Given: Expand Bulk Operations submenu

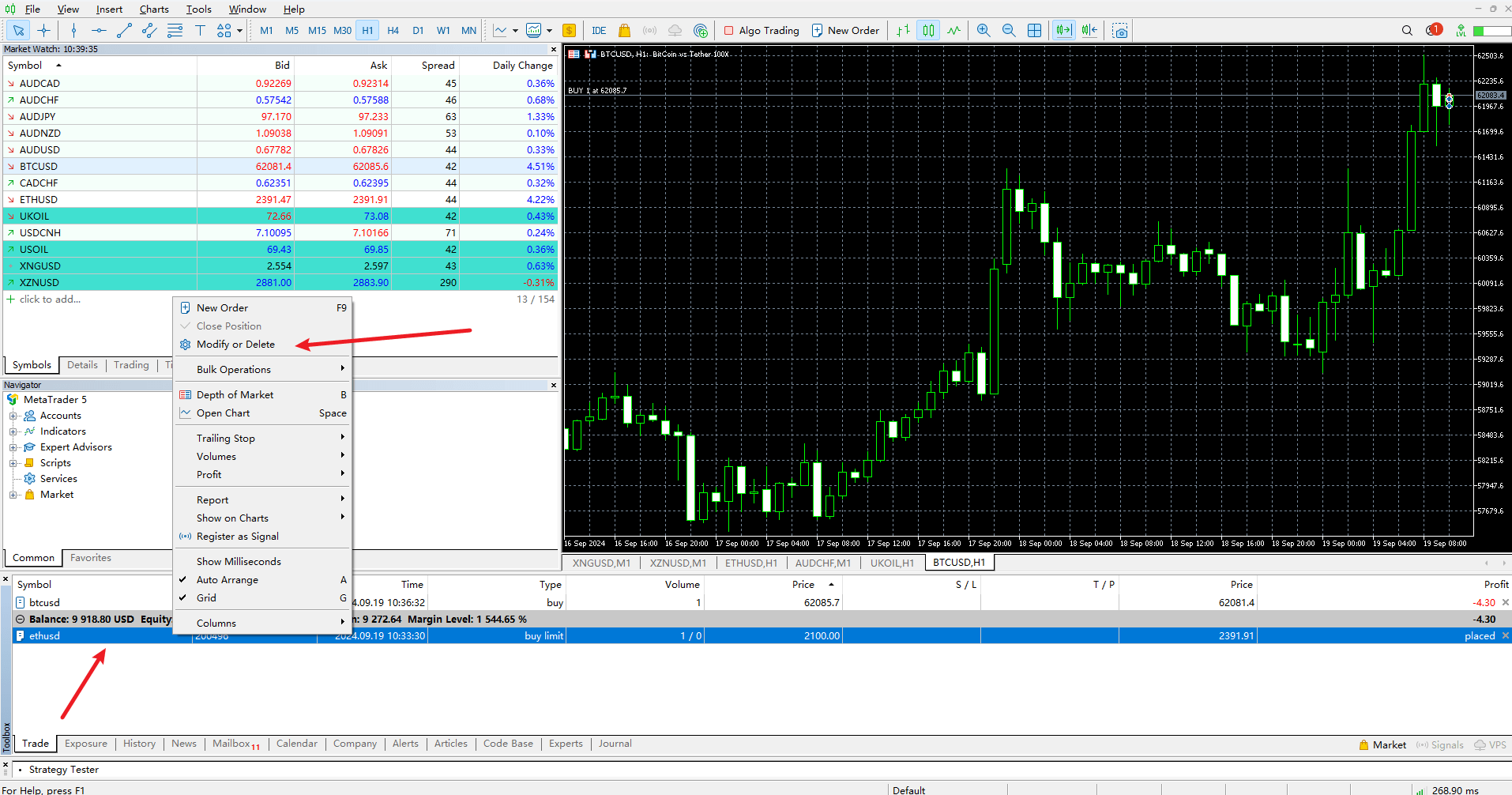Looking at the screenshot, I should click(x=261, y=369).
